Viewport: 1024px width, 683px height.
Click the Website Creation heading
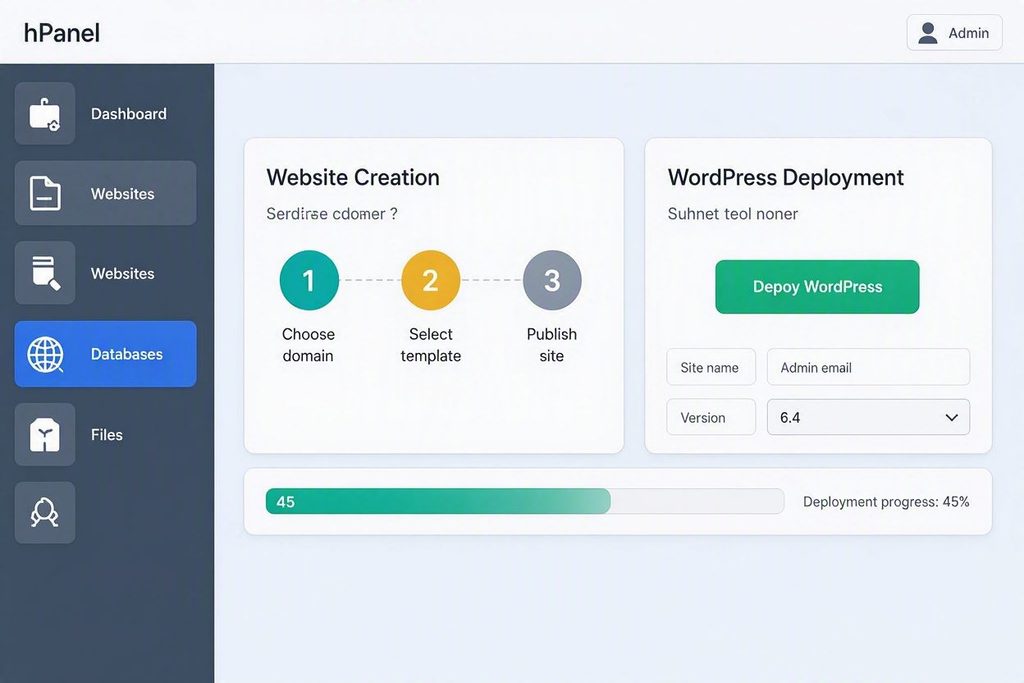[353, 177]
